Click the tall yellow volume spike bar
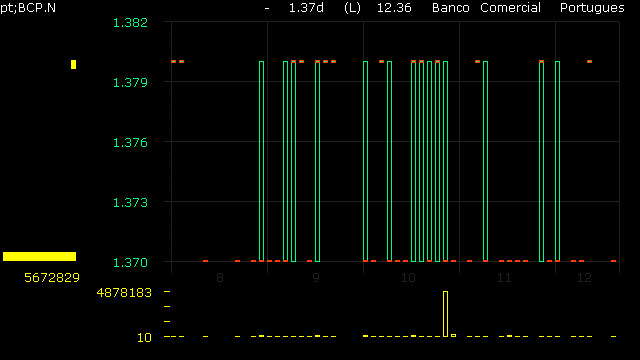 pyautogui.click(x=445, y=314)
